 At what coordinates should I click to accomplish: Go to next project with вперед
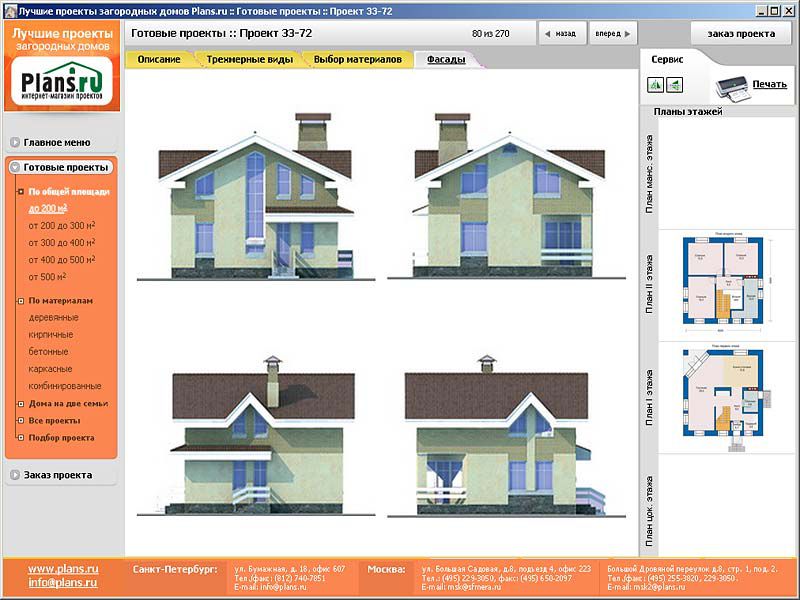[614, 33]
